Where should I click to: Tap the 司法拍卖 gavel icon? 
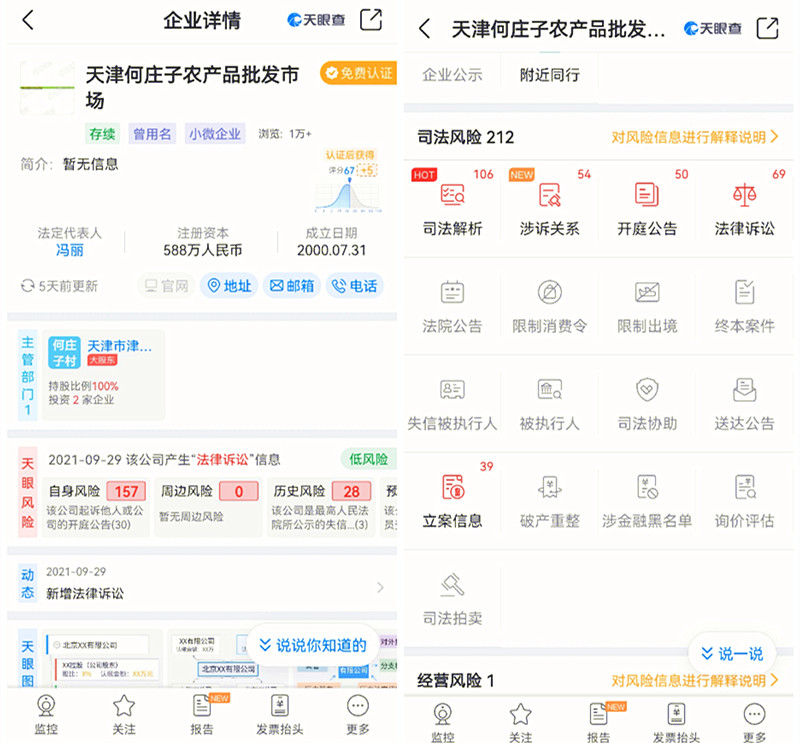point(452,585)
